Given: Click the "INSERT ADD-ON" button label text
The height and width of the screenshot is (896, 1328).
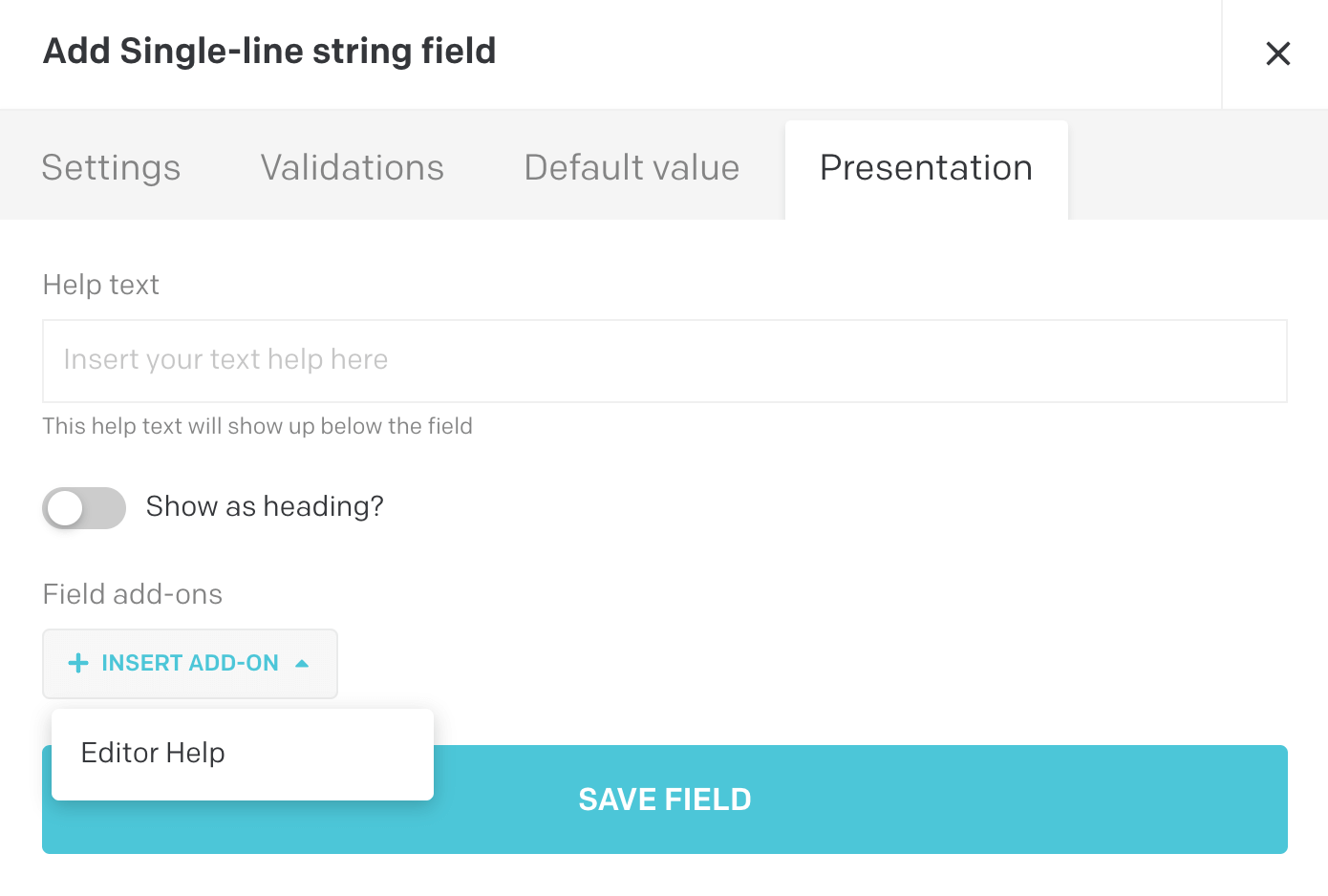Looking at the screenshot, I should coord(190,663).
